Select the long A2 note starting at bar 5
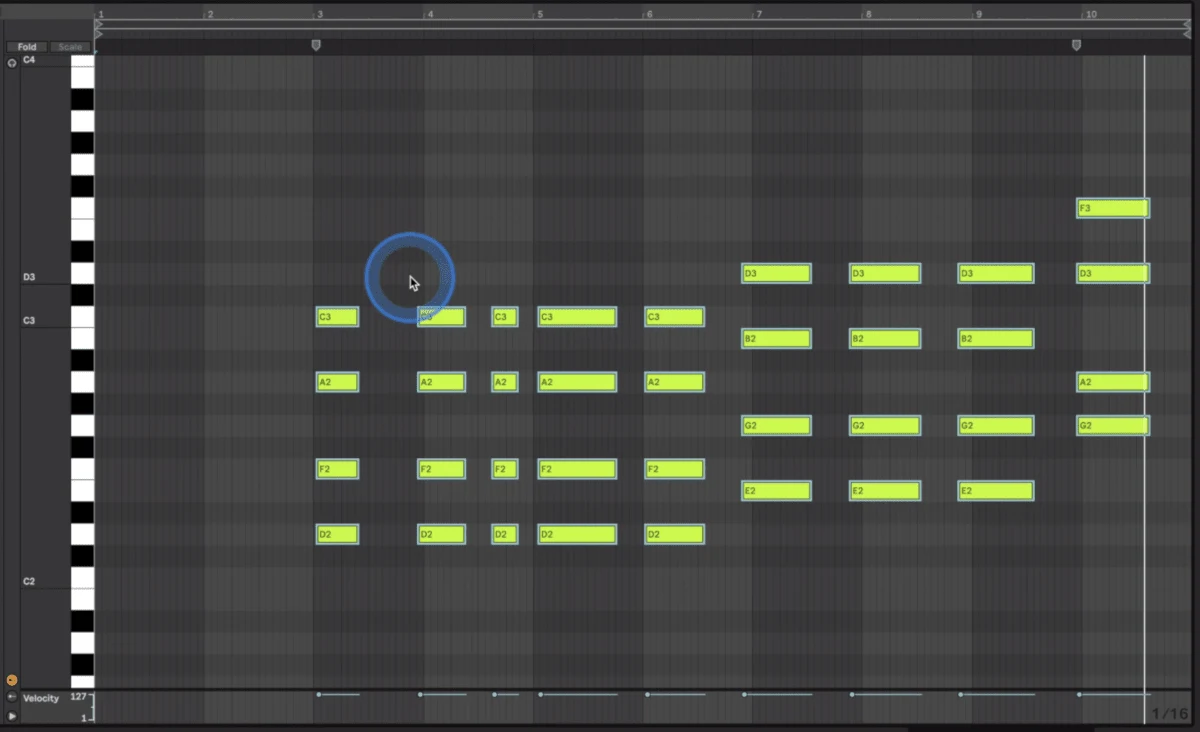Screen dimensions: 1200x732 coord(577,382)
